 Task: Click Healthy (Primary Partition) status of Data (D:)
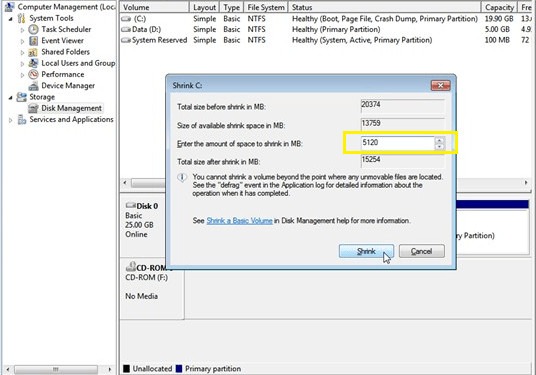point(336,30)
